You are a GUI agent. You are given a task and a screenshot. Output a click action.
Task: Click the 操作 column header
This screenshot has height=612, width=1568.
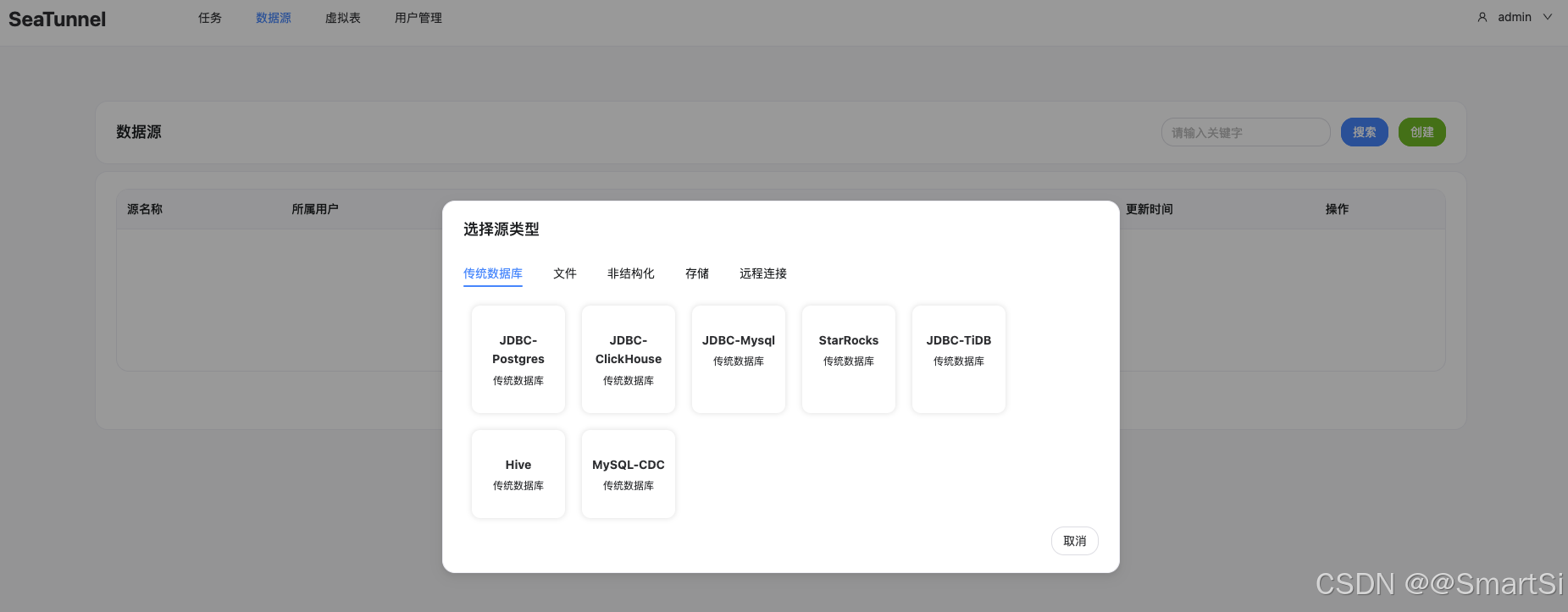point(1338,209)
